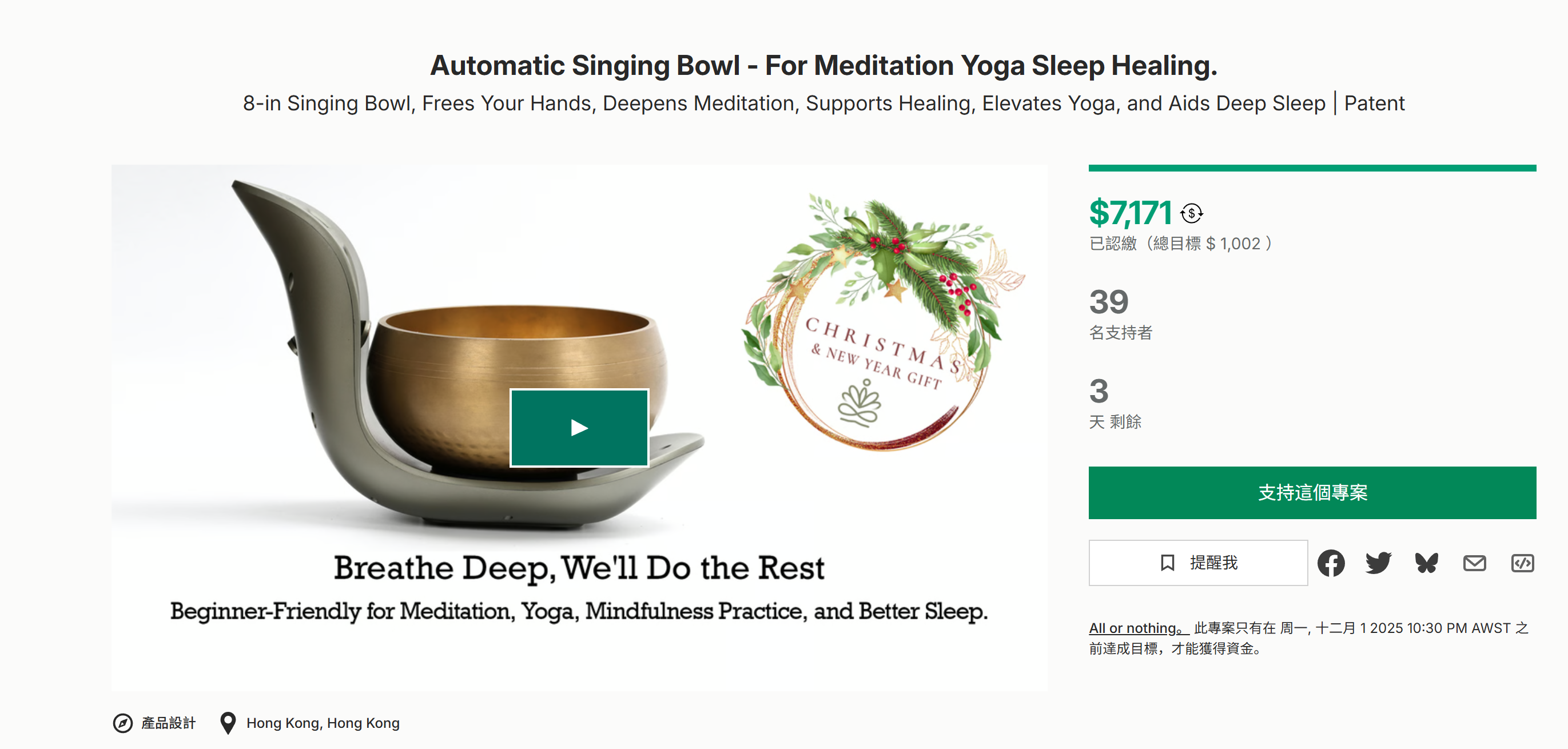Viewport: 1568px width, 749px height.
Task: Open the "All or nothing" link
Action: [x=1137, y=628]
